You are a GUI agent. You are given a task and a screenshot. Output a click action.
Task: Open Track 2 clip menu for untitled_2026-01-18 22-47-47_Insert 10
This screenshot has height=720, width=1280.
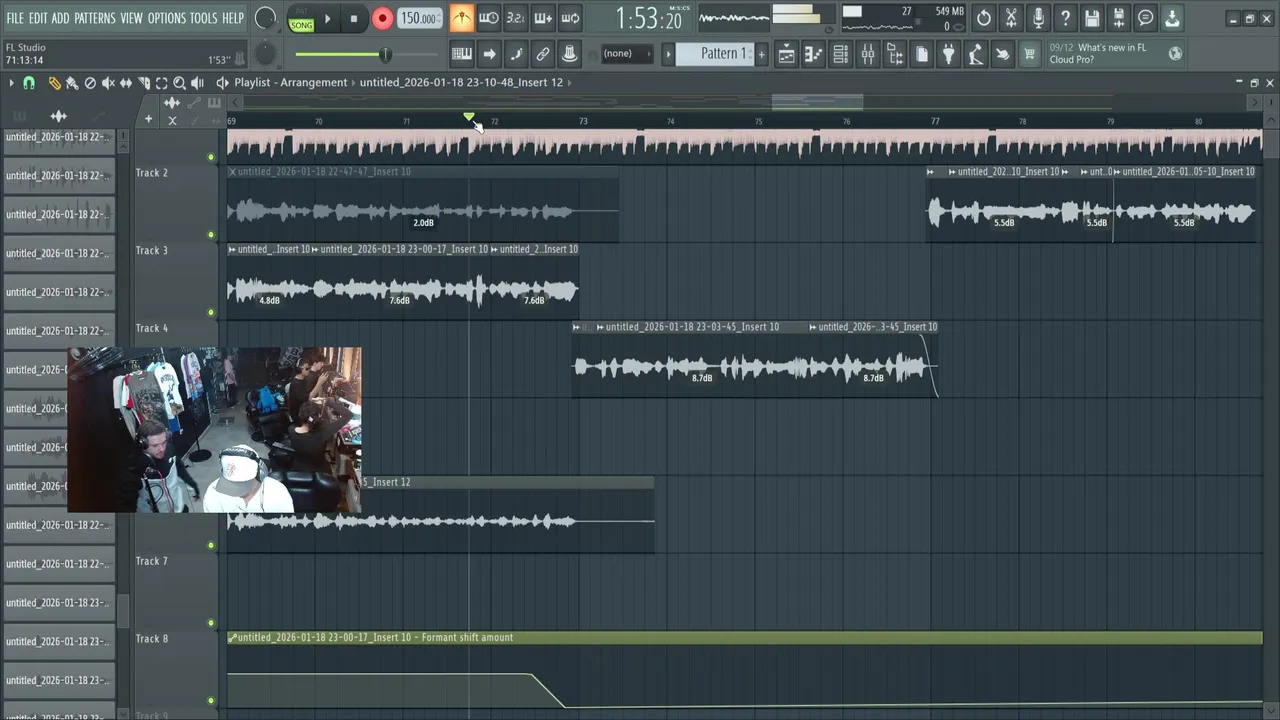232,172
